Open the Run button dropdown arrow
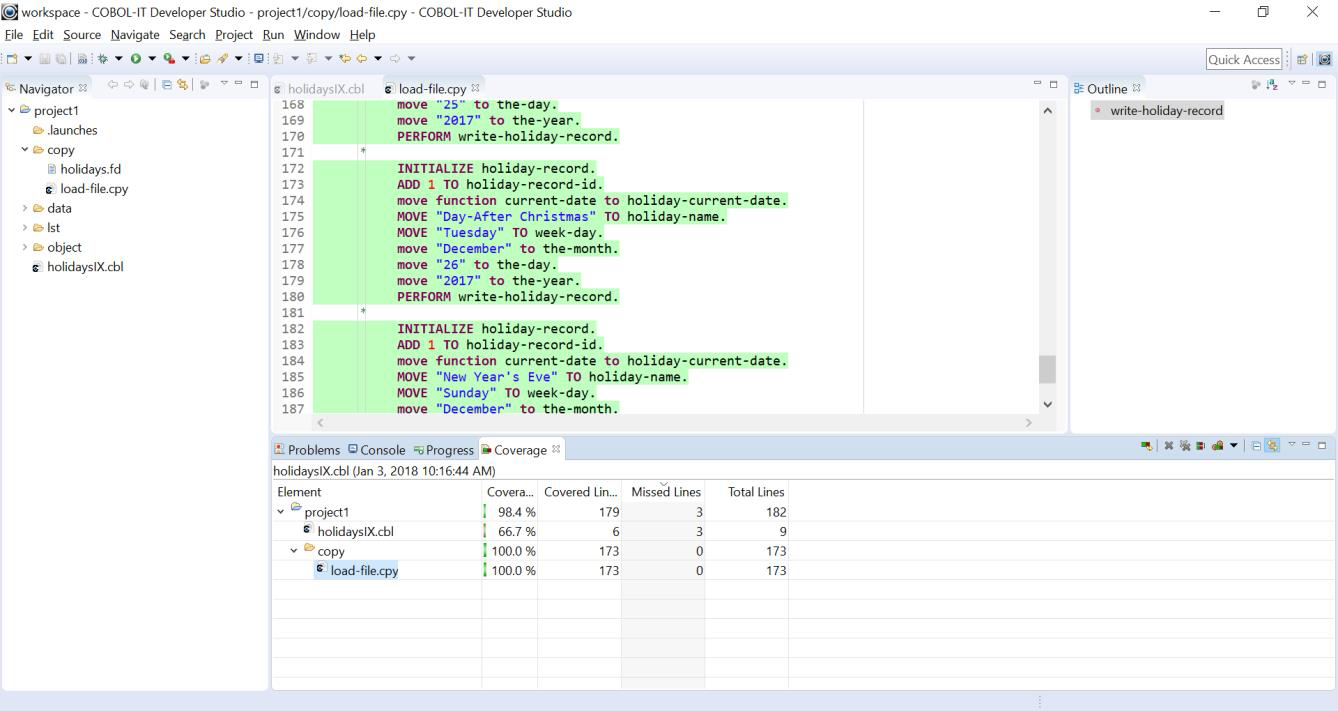 tap(151, 60)
